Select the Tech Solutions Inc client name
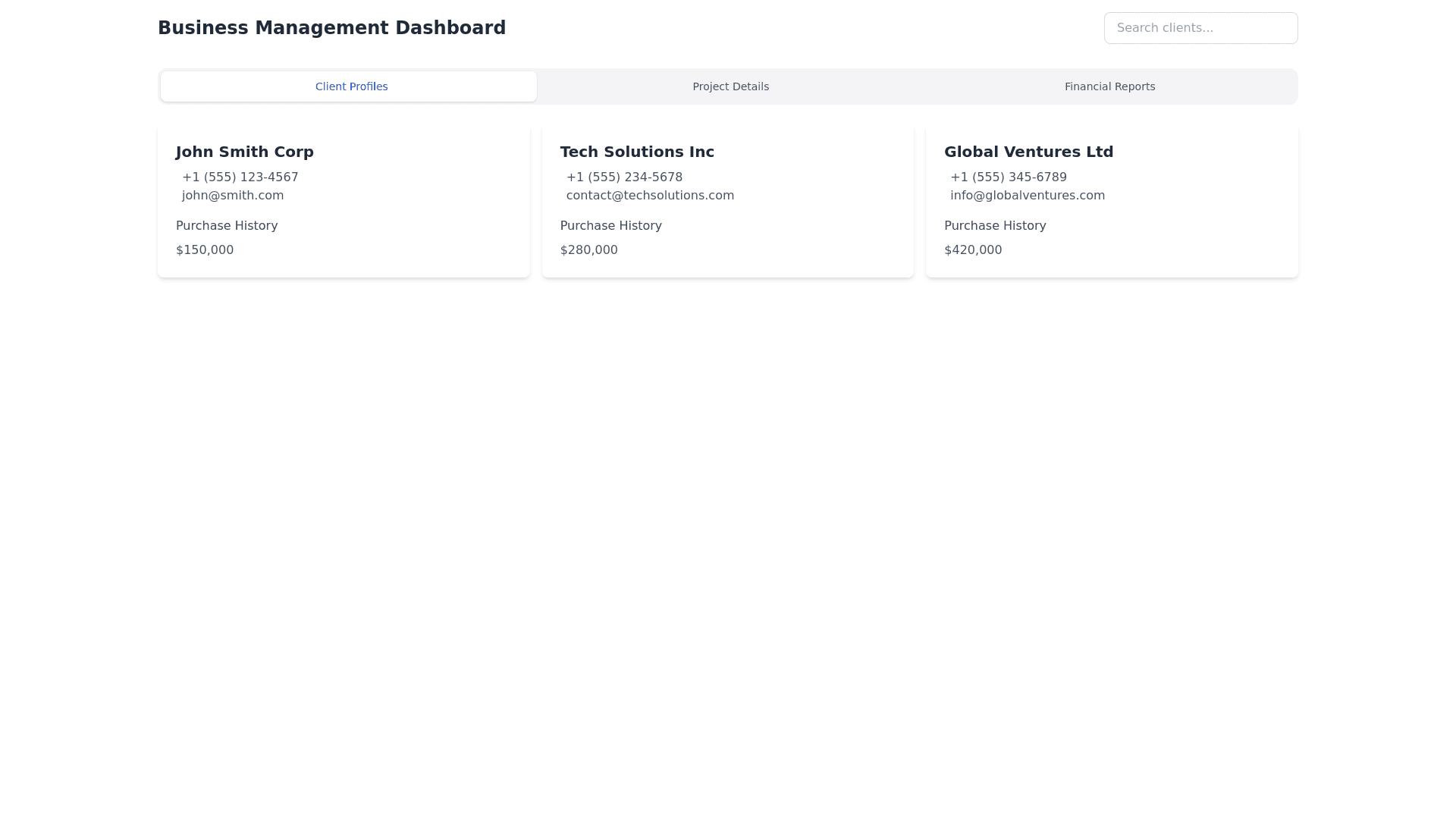This screenshot has width=1456, height=819. [x=637, y=152]
